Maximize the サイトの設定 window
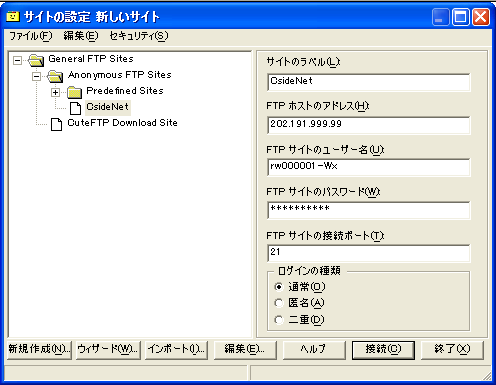The width and height of the screenshot is (496, 385). (461, 17)
